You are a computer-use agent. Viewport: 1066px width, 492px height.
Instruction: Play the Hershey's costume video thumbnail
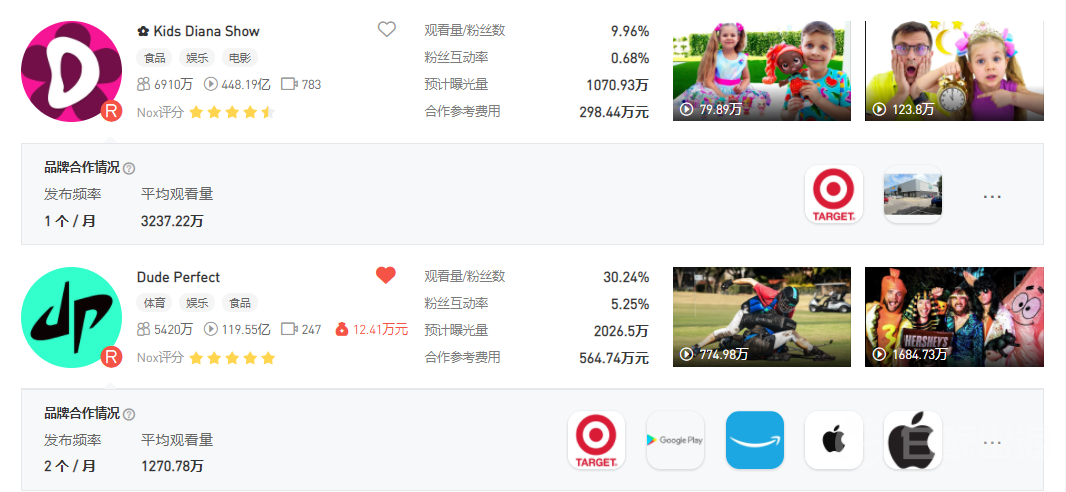tap(953, 316)
